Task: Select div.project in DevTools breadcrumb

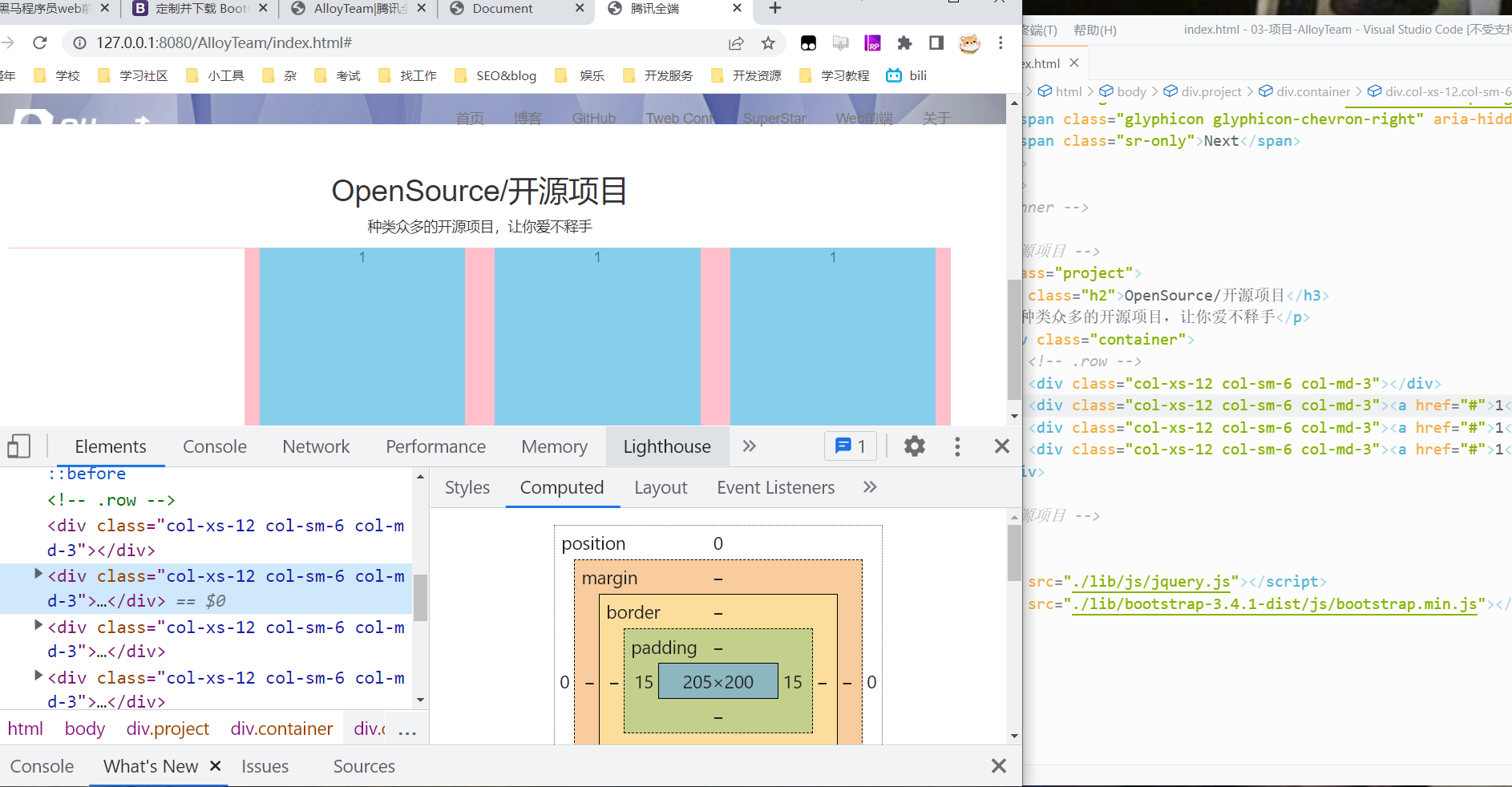Action: coord(168,728)
